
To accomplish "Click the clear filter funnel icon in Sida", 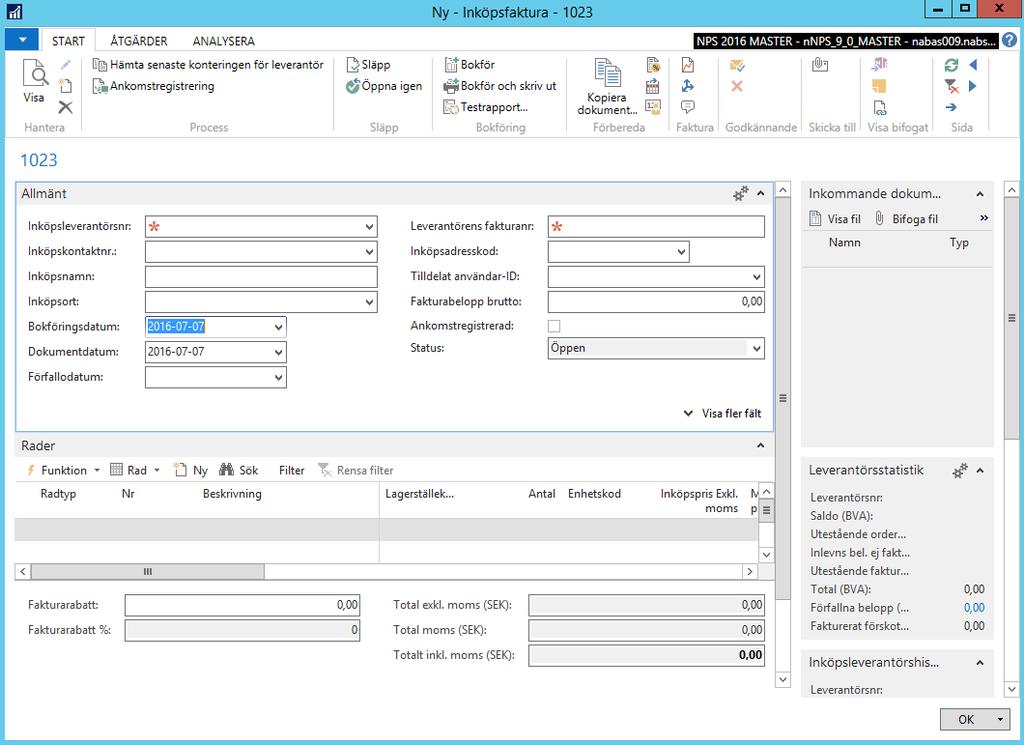I will (x=952, y=86).
